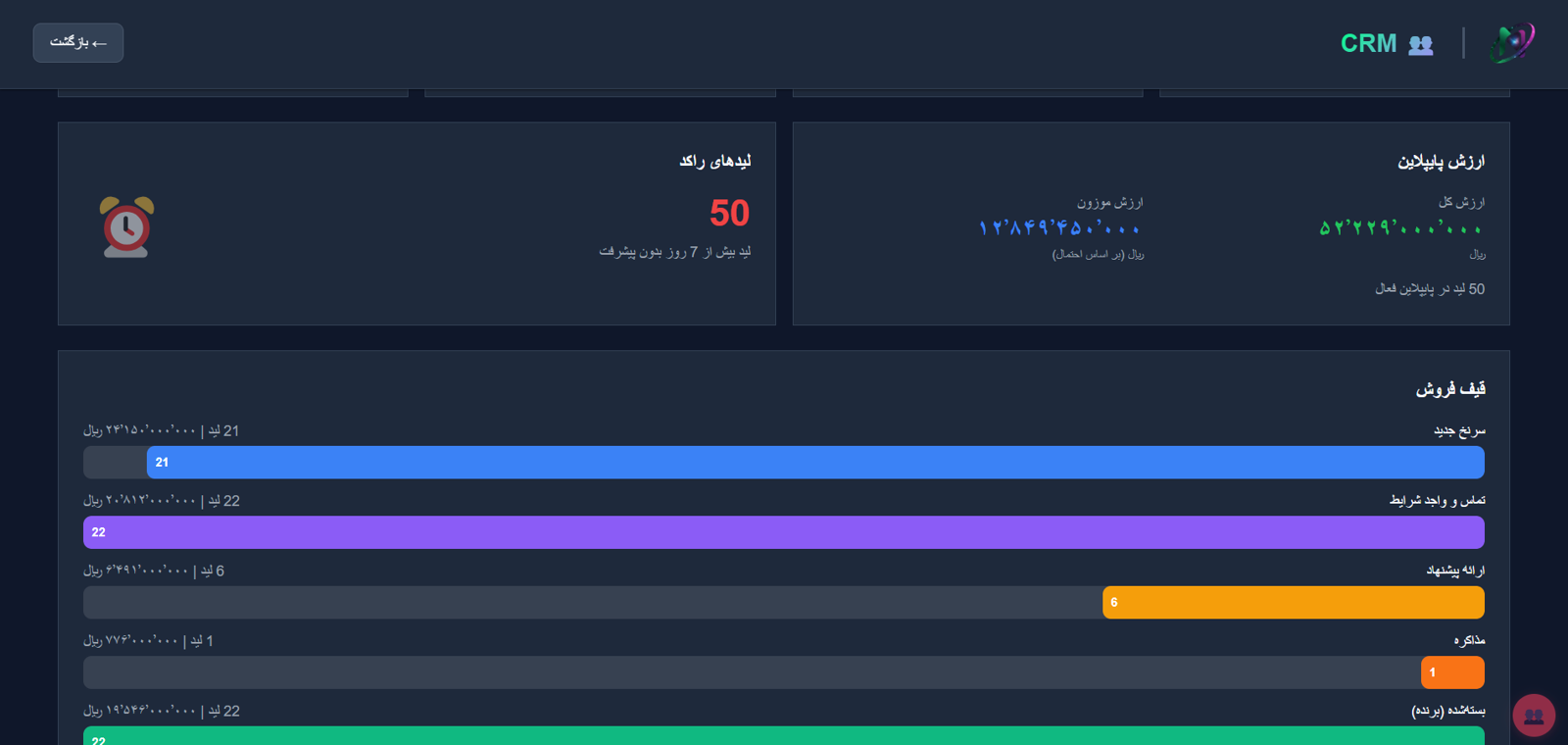Click the green total value amount

coord(1400,228)
